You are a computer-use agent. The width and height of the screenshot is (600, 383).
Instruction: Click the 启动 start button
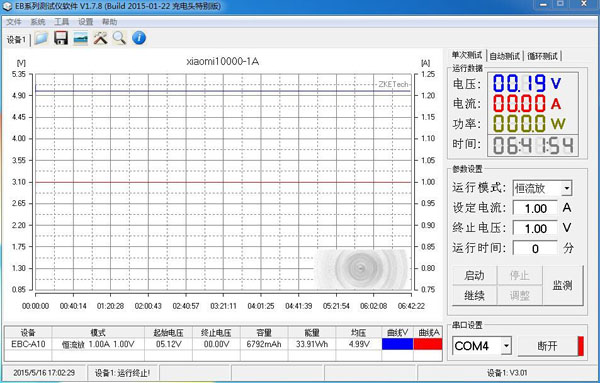[x=474, y=275]
